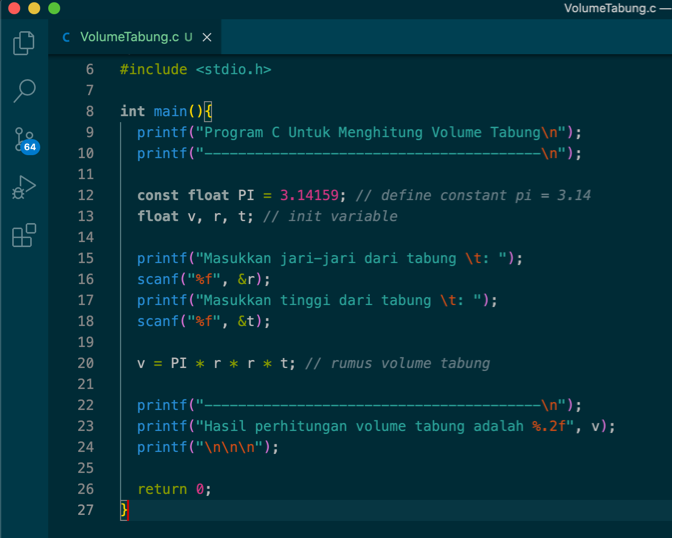Image resolution: width=673 pixels, height=538 pixels.
Task: Click the closing brace on line 27
Action: click(x=124, y=510)
